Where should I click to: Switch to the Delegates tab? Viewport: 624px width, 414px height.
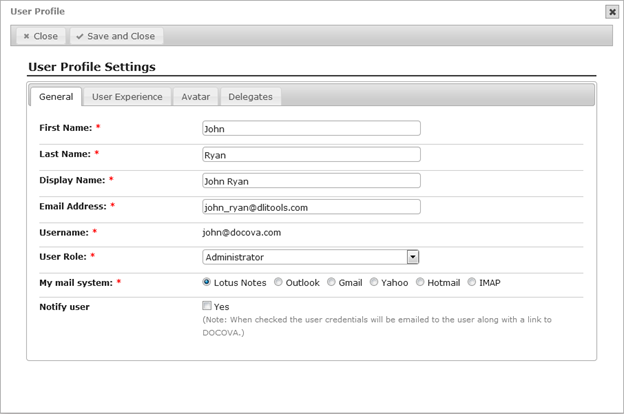(250, 97)
